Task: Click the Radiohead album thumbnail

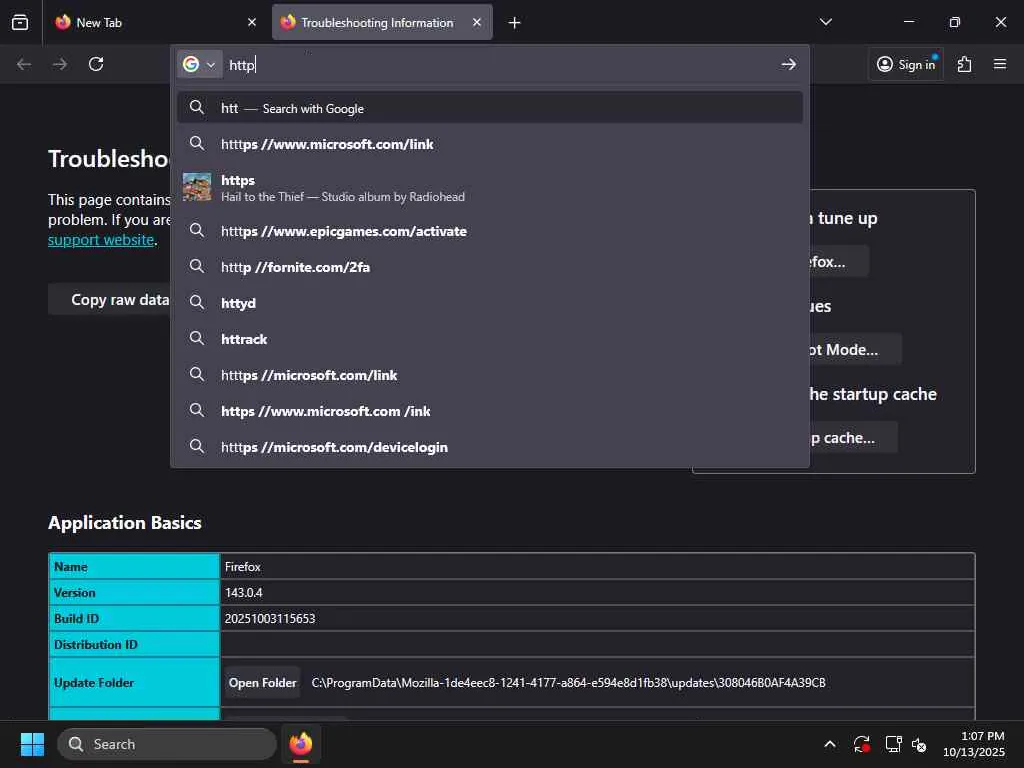Action: tap(197, 187)
